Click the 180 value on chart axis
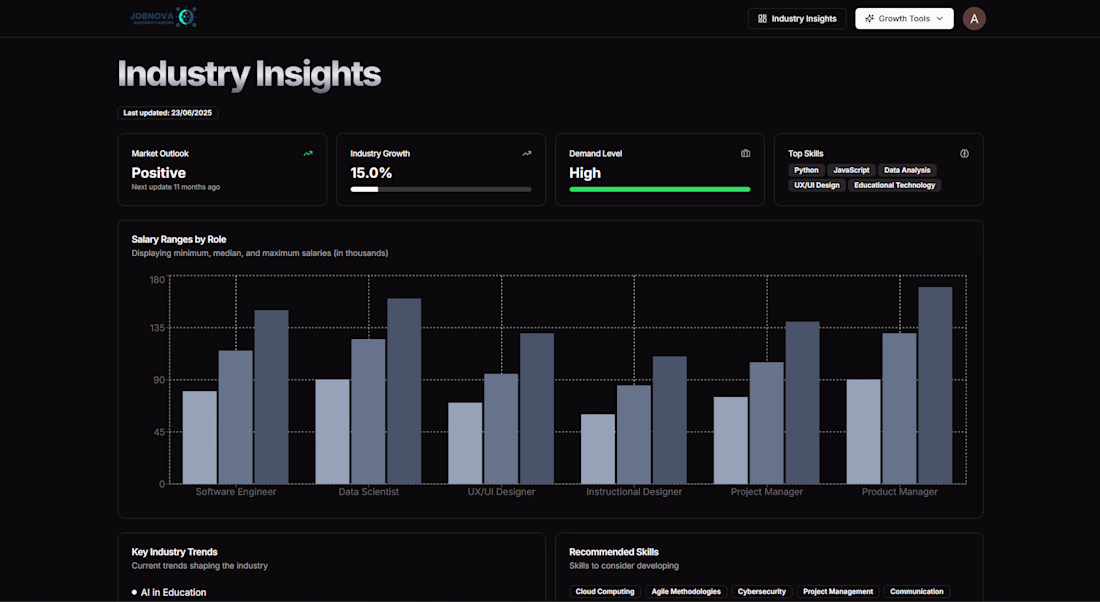Image resolution: width=1100 pixels, height=602 pixels. [x=157, y=280]
